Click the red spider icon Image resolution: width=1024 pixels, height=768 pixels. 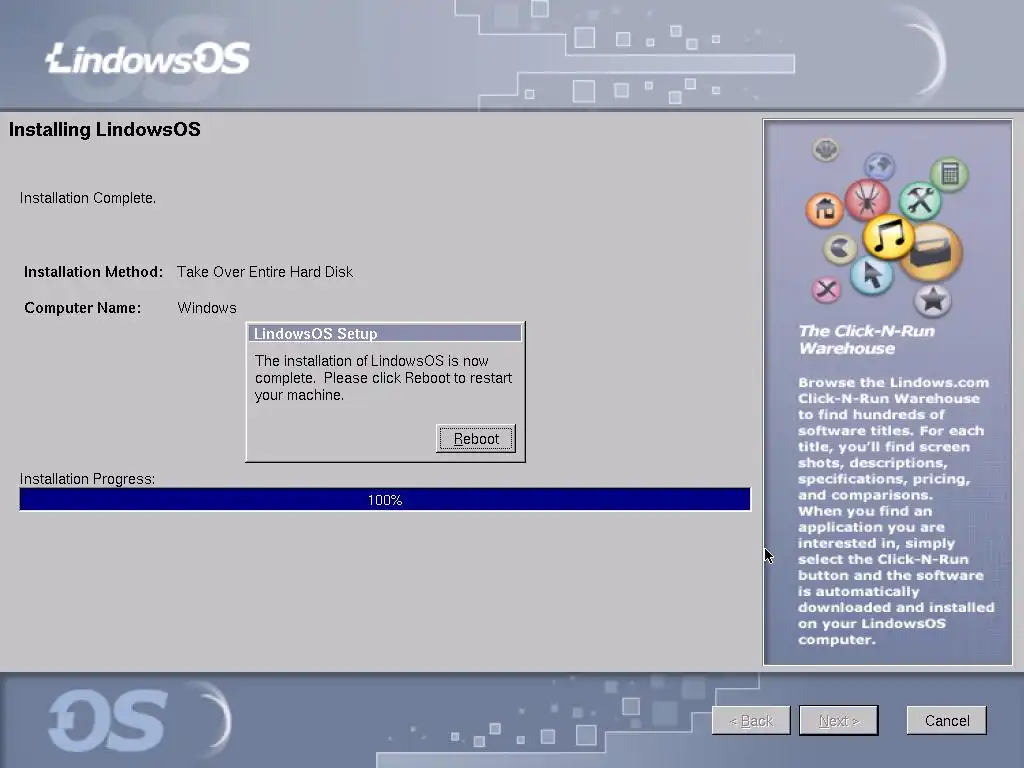867,199
